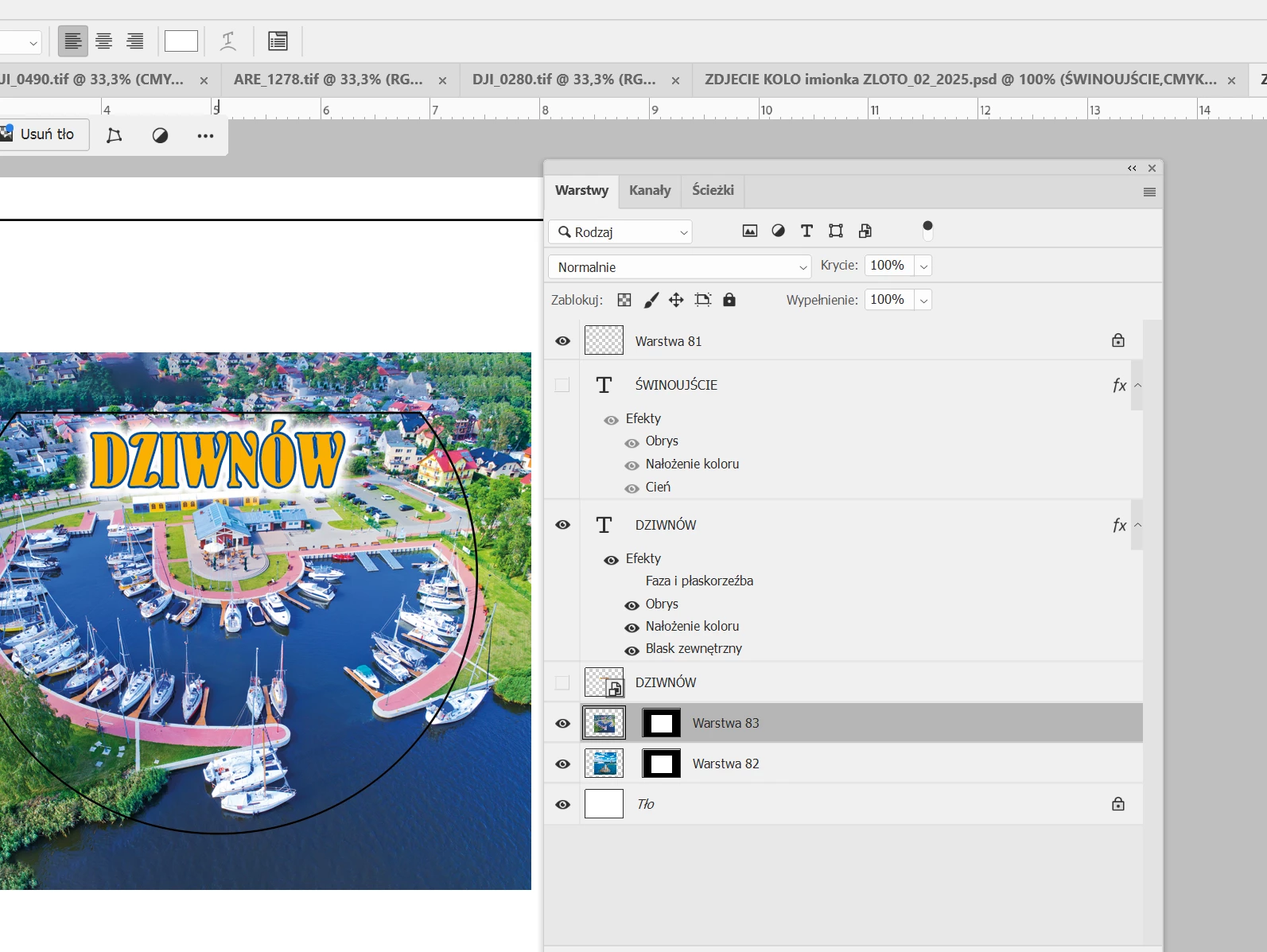Toggle the Character and Paragraph panels
Viewport: 1267px width, 952px height.
coord(278,41)
